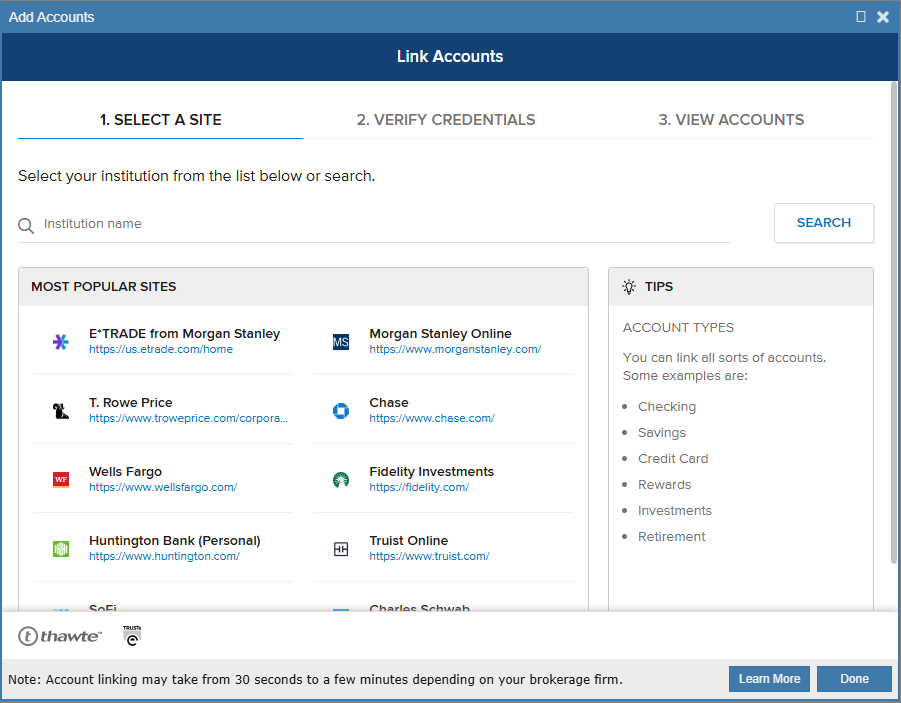Click the Learn More button
Viewport: 901px width, 703px height.
[x=769, y=679]
